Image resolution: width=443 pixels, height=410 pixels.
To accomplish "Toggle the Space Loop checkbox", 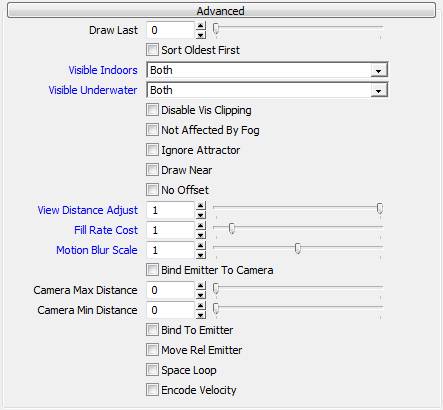I will 152,370.
